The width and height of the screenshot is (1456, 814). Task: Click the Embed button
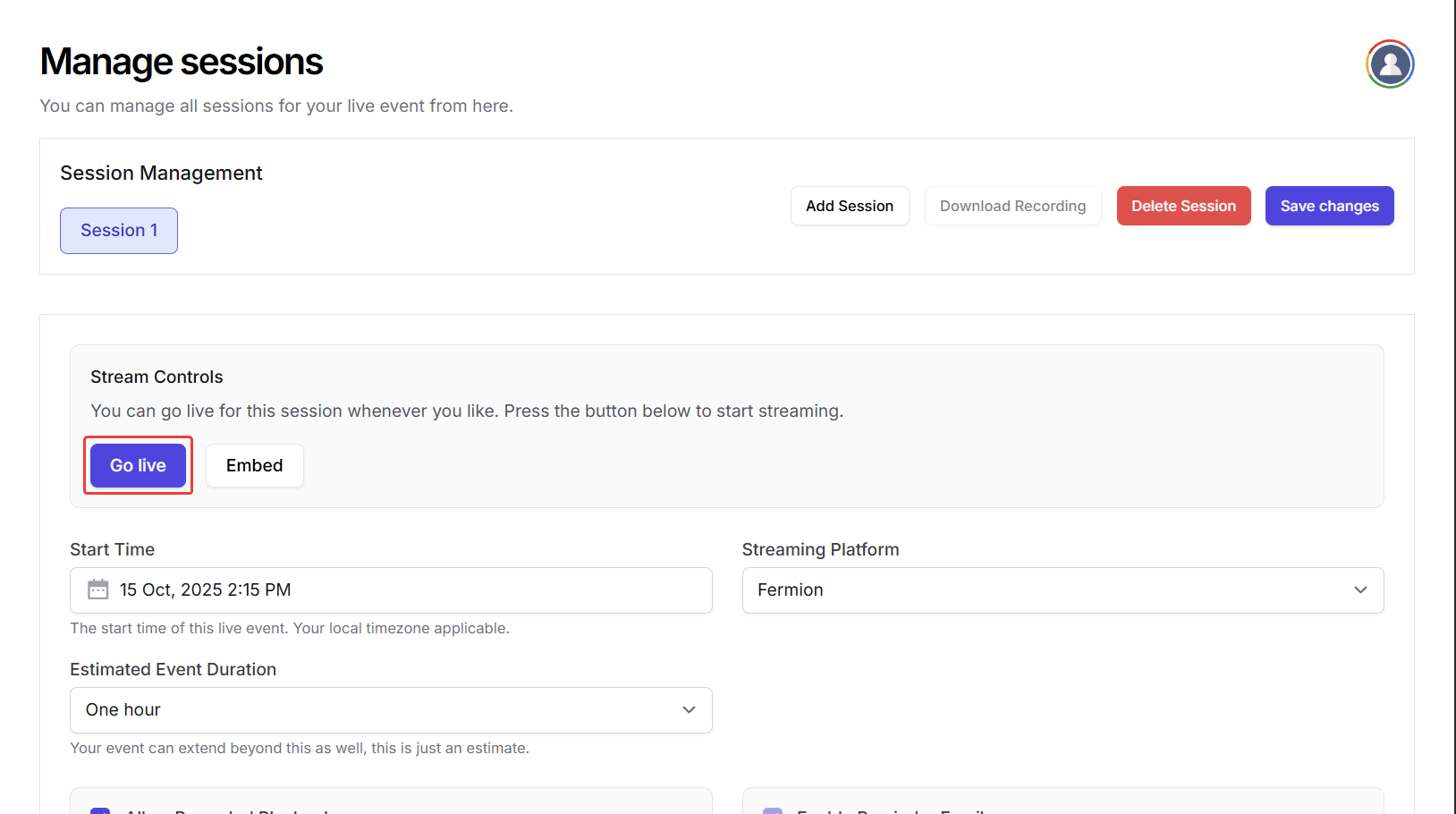click(254, 466)
